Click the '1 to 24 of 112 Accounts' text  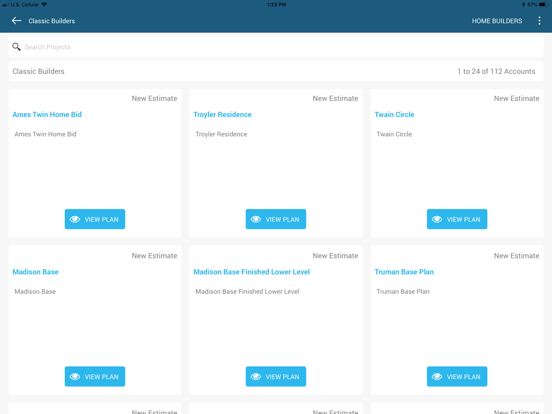point(496,71)
